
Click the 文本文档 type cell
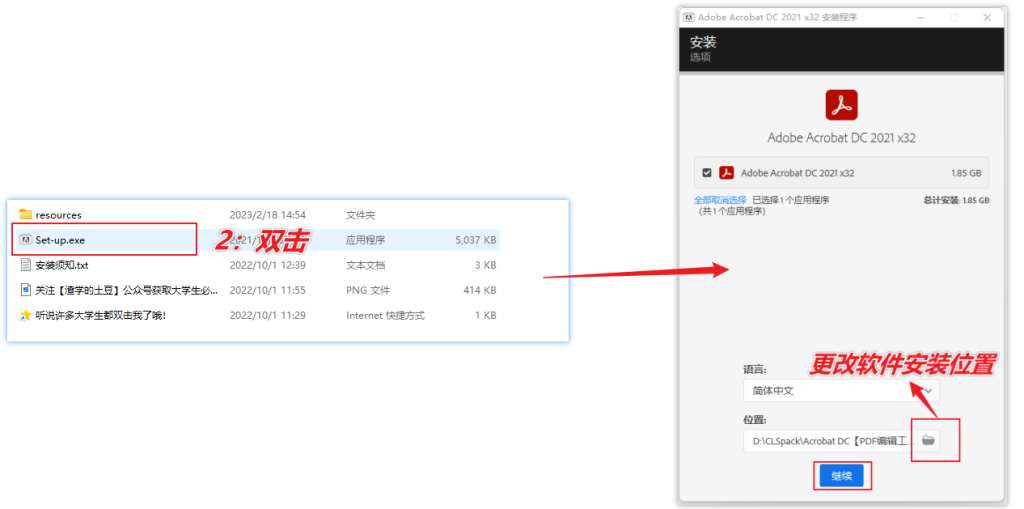(366, 265)
